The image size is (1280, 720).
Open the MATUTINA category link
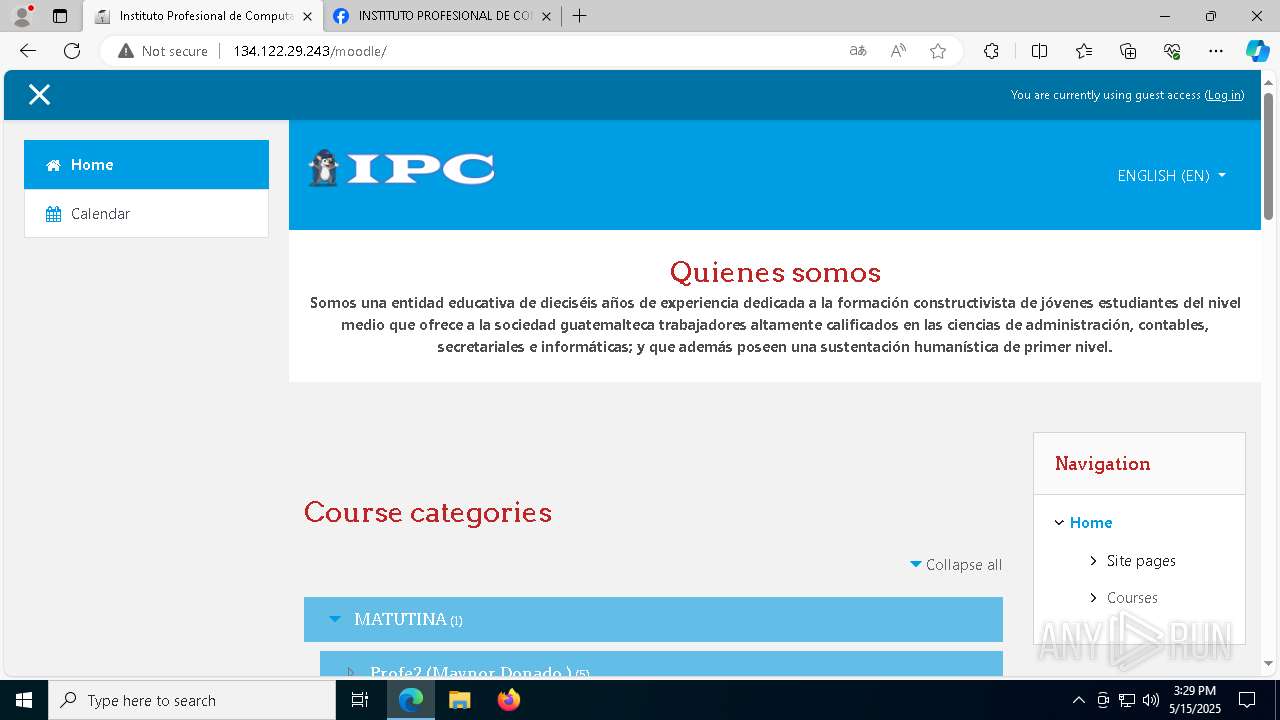click(401, 619)
